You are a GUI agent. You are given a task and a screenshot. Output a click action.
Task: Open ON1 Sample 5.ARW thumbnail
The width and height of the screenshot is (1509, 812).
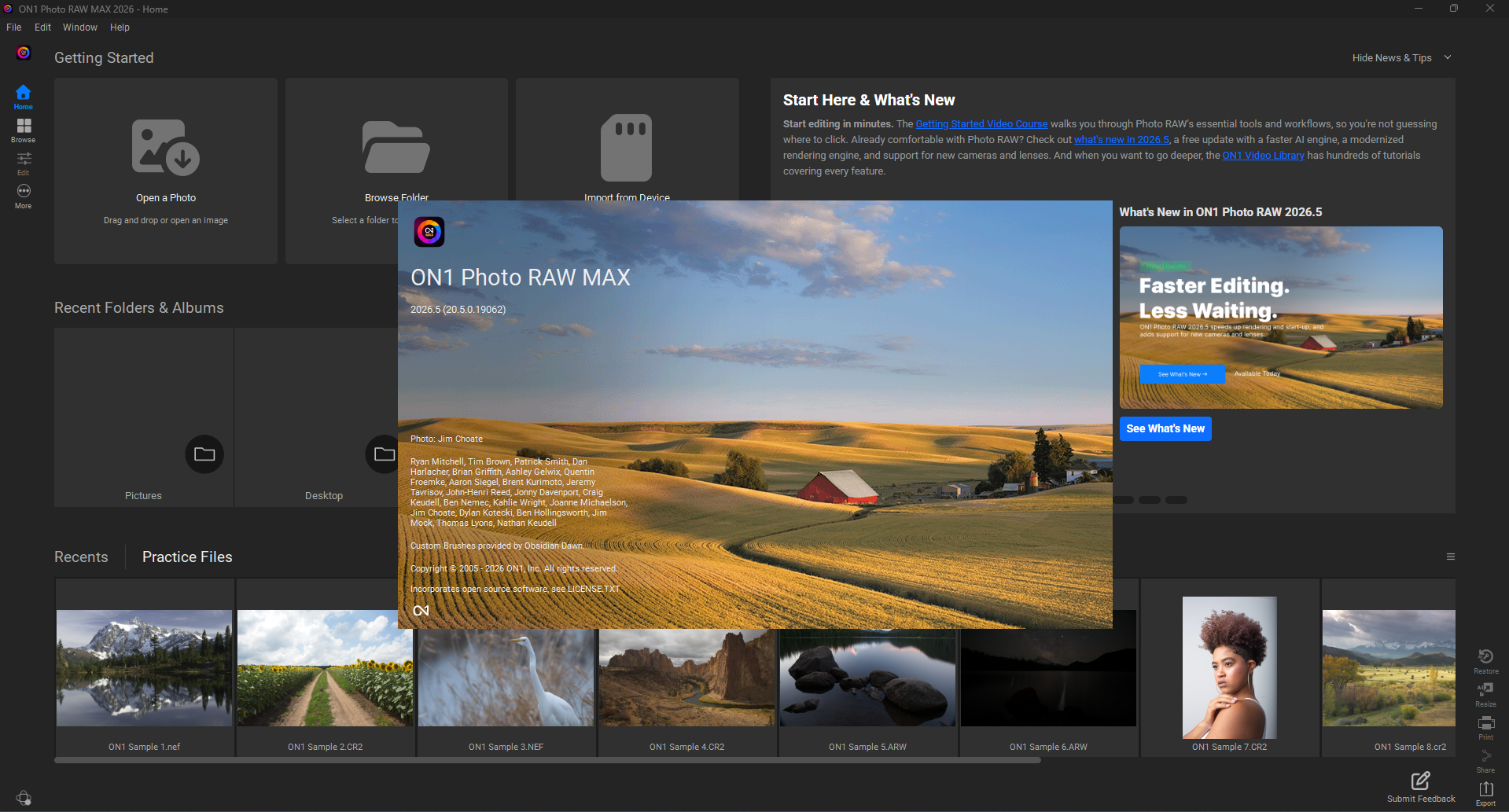tap(868, 678)
